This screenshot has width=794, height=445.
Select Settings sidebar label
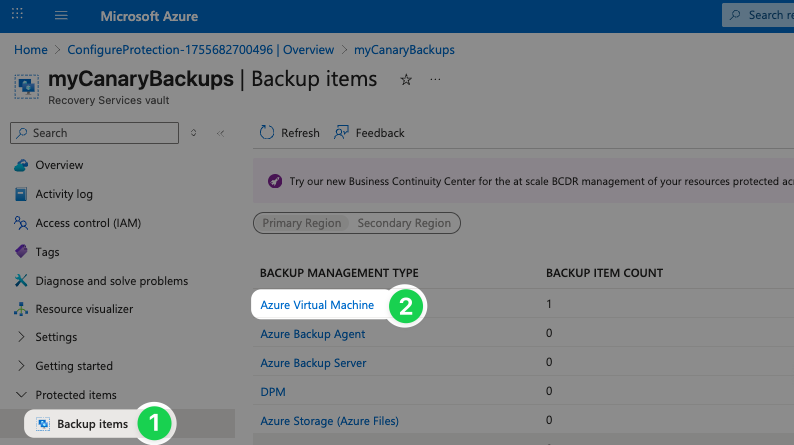(56, 337)
